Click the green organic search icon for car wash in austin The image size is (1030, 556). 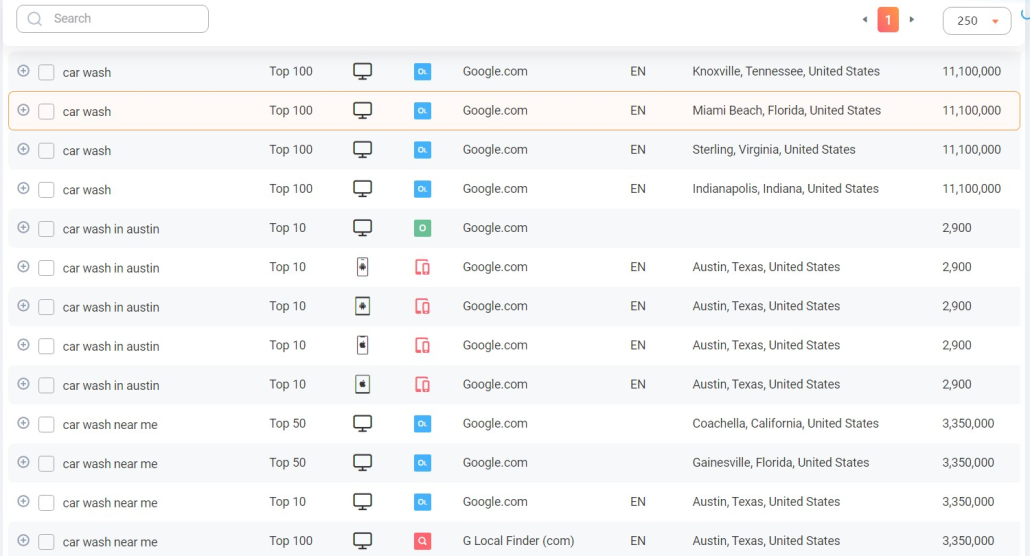[x=422, y=228]
